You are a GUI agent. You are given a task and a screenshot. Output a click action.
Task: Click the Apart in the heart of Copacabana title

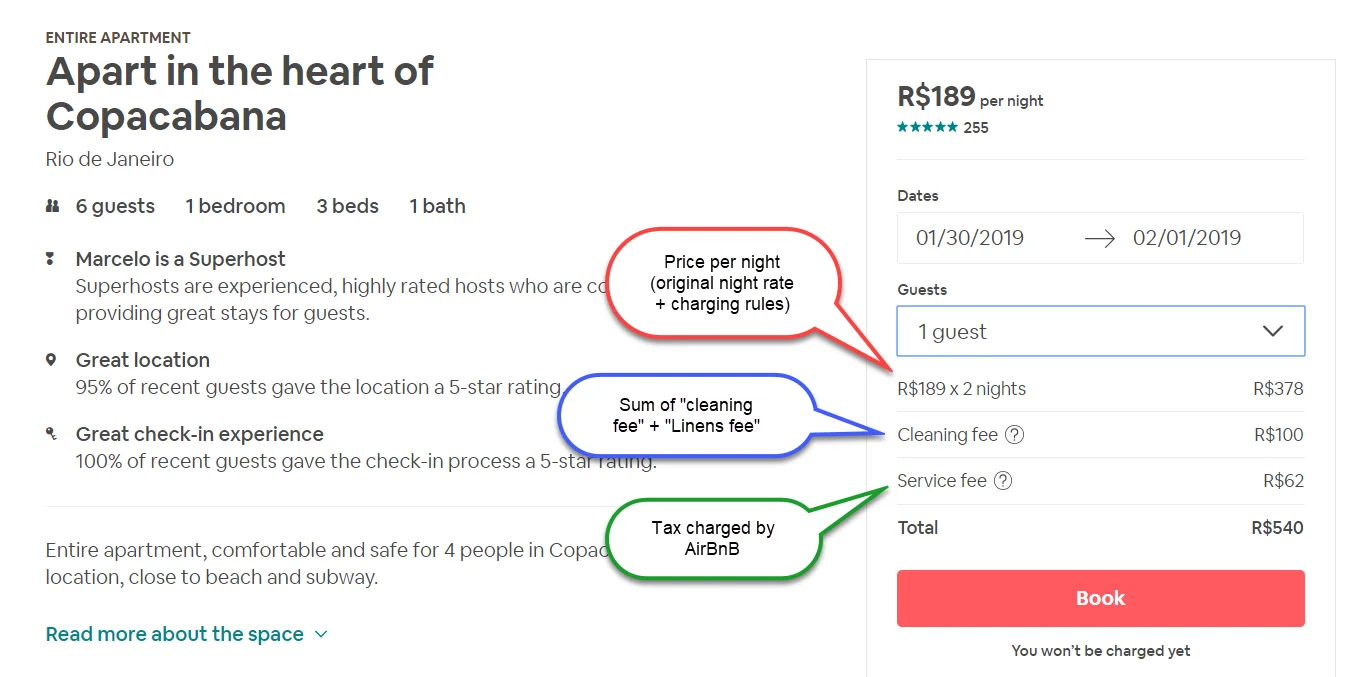(x=240, y=93)
